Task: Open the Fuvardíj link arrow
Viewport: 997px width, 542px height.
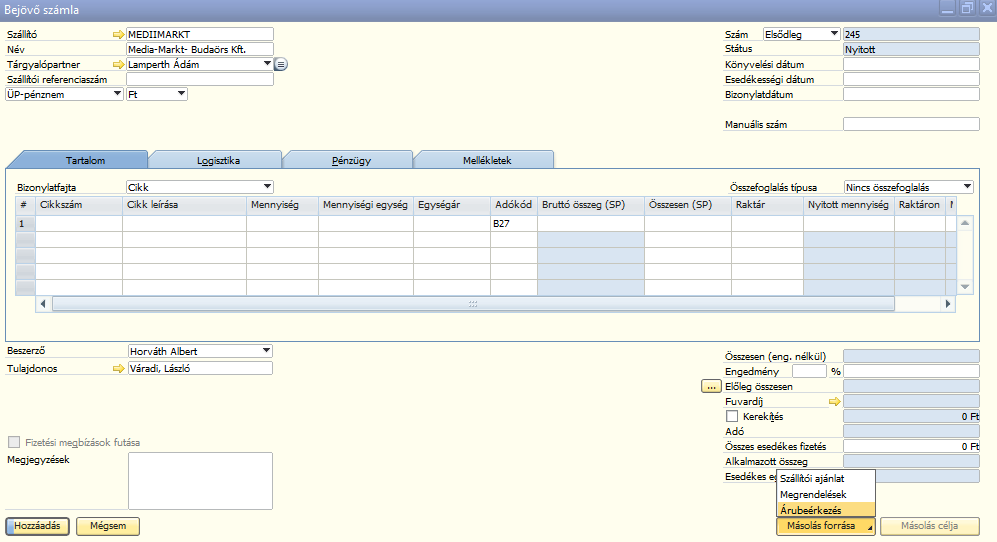Action: click(x=835, y=401)
